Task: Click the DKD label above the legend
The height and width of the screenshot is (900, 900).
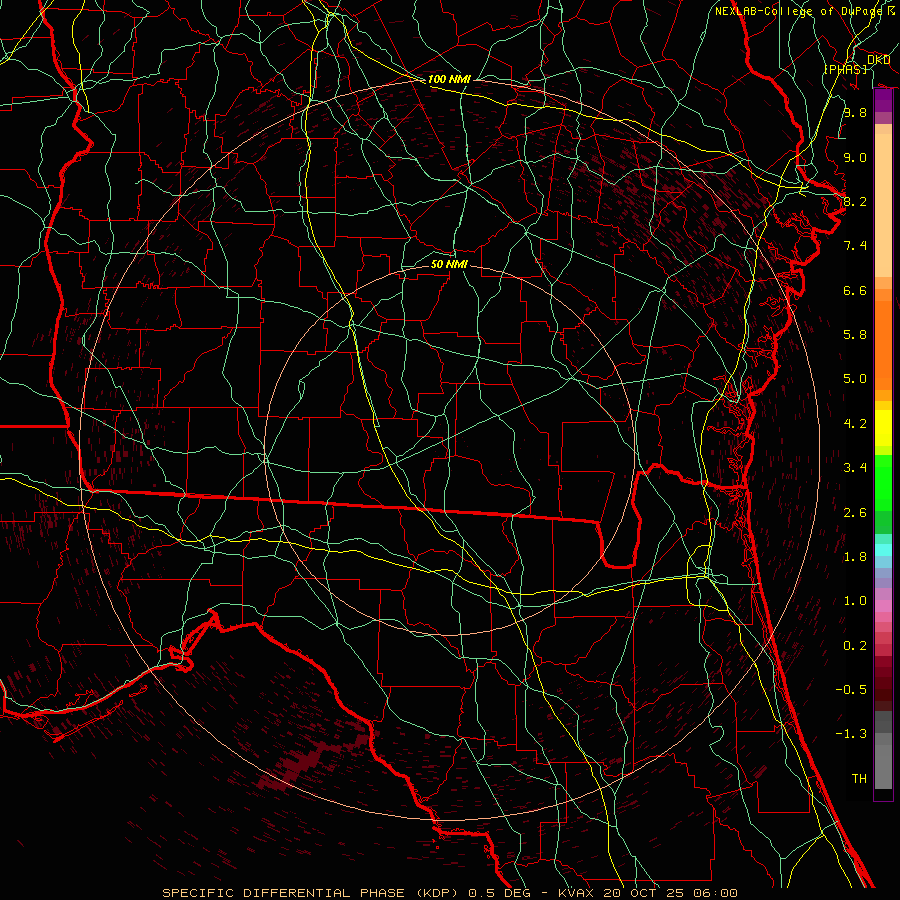Action: (x=879, y=59)
